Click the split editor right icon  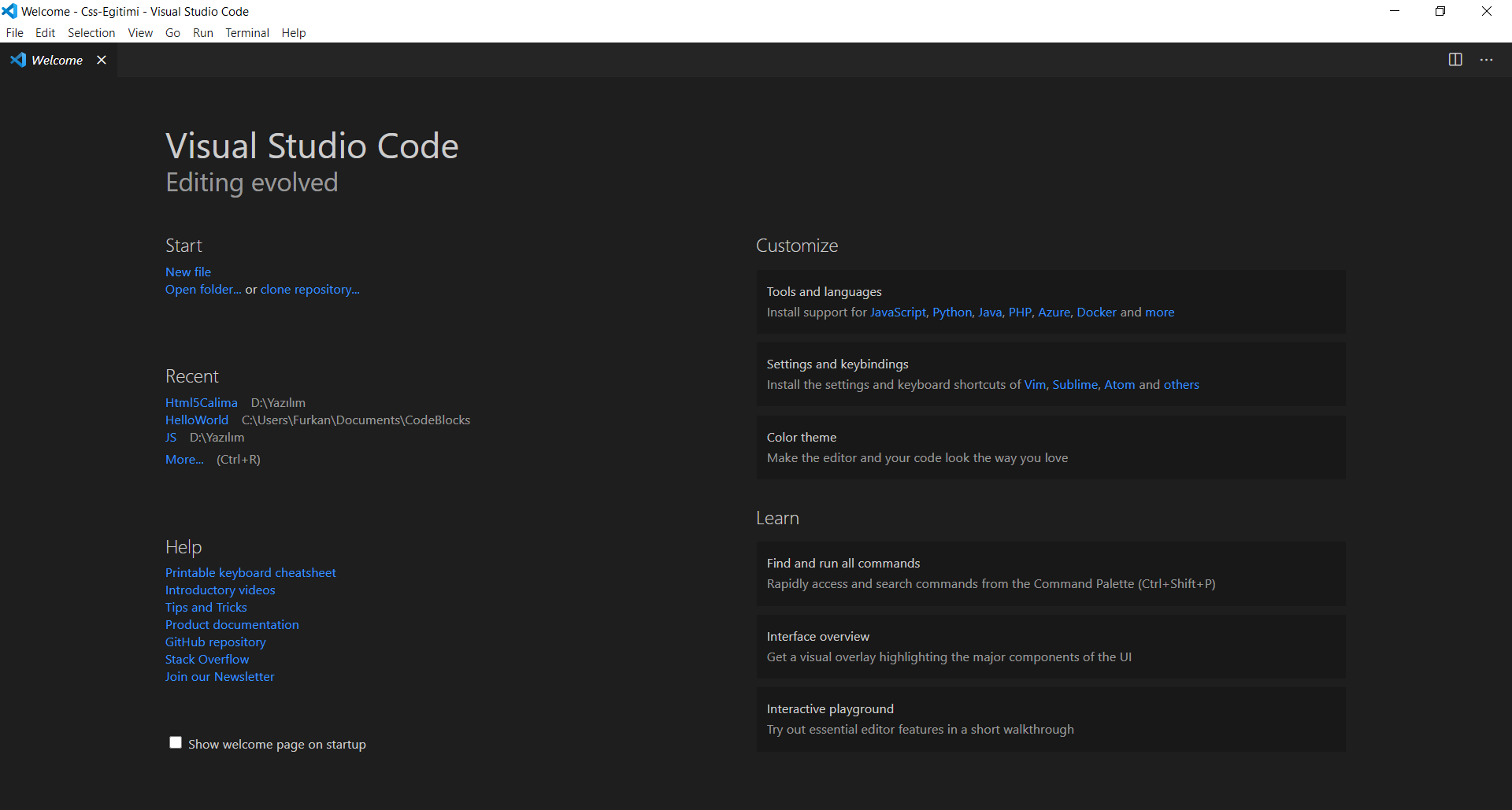pos(1455,60)
